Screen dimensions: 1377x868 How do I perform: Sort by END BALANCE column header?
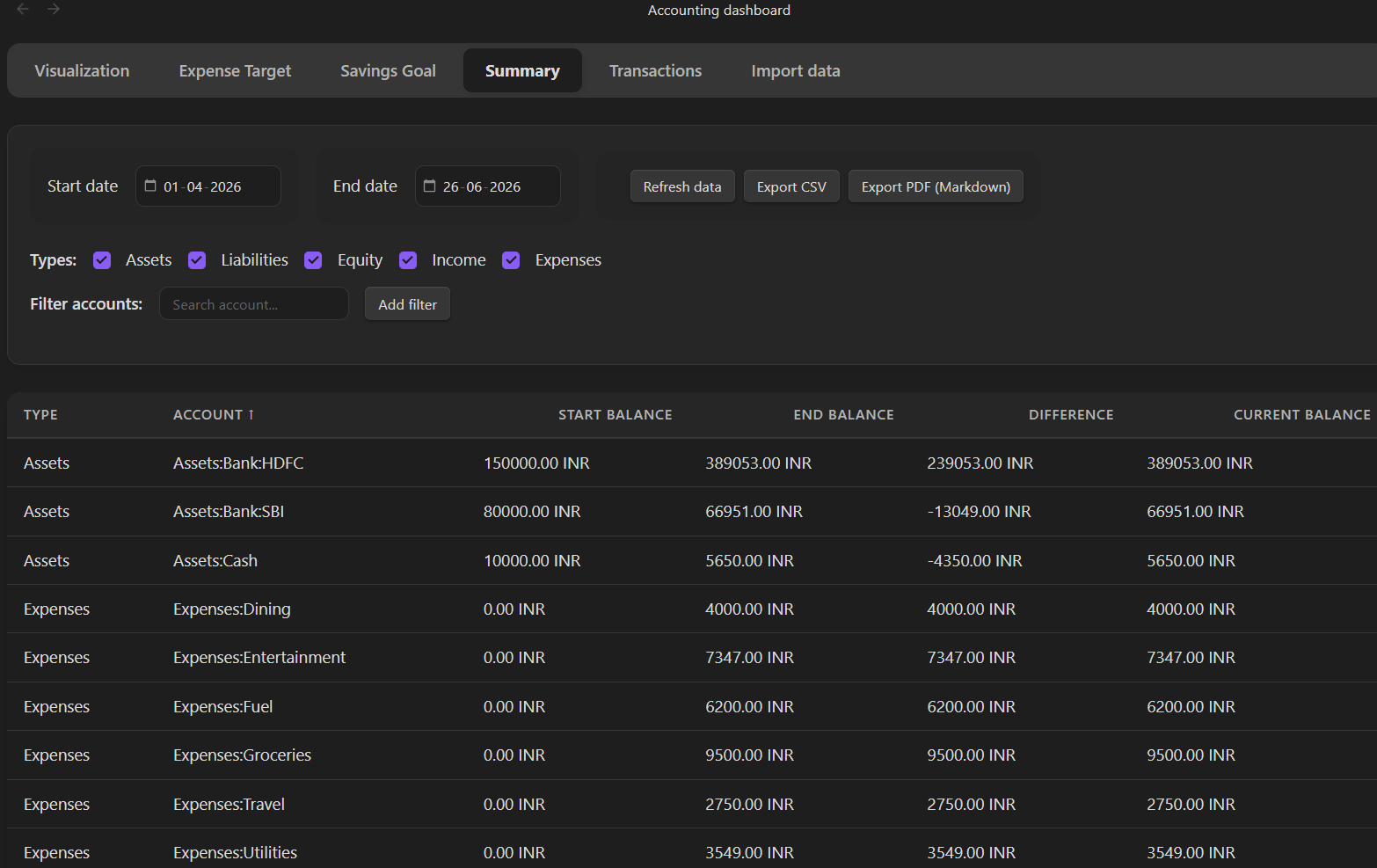point(843,415)
